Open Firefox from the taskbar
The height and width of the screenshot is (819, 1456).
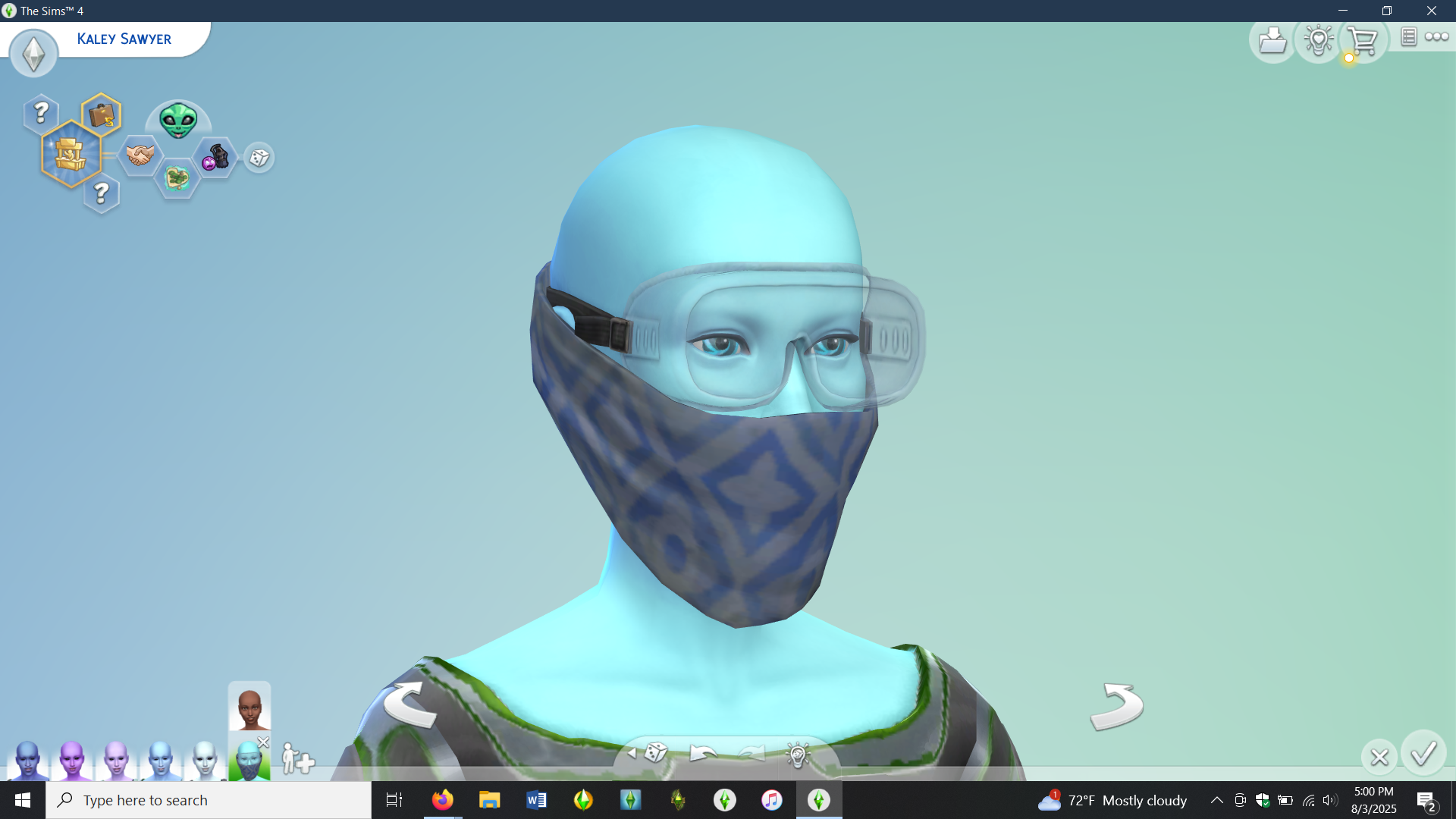pyautogui.click(x=442, y=800)
